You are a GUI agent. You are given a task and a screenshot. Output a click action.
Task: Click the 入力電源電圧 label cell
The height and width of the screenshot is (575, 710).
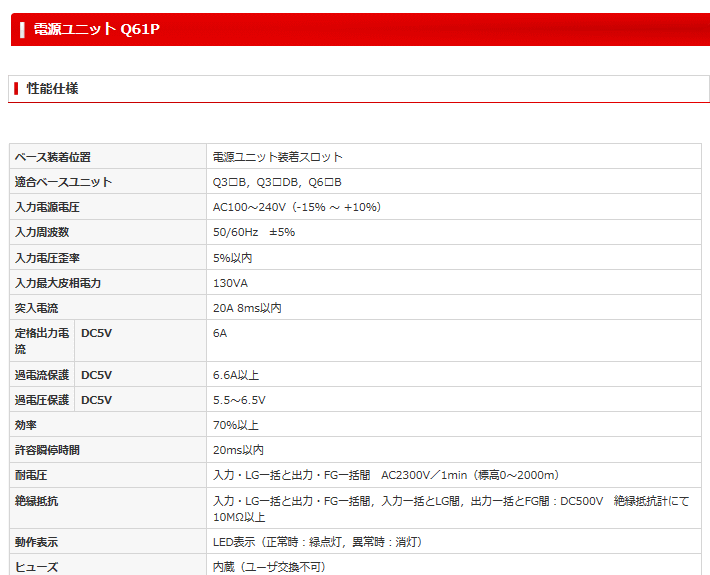tap(108, 207)
